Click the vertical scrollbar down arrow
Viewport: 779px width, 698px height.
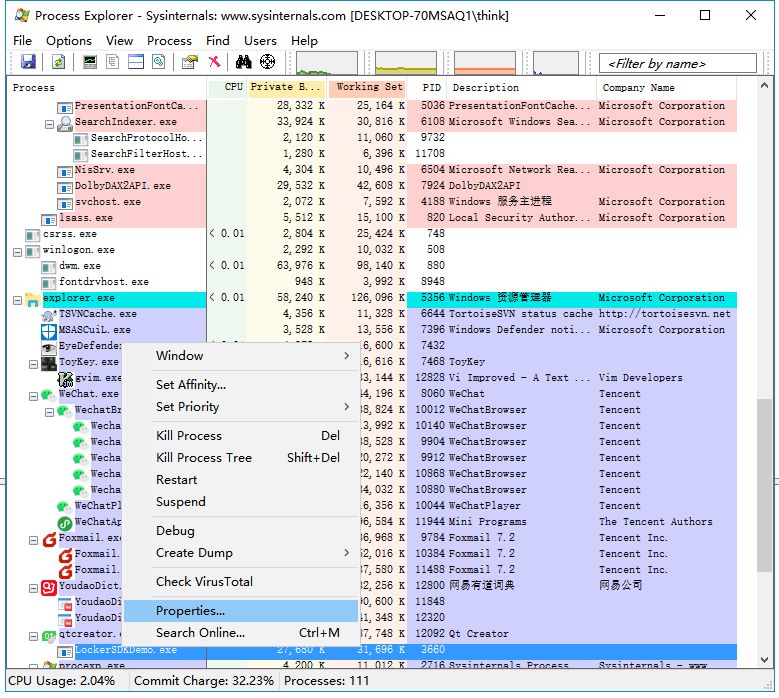click(765, 659)
